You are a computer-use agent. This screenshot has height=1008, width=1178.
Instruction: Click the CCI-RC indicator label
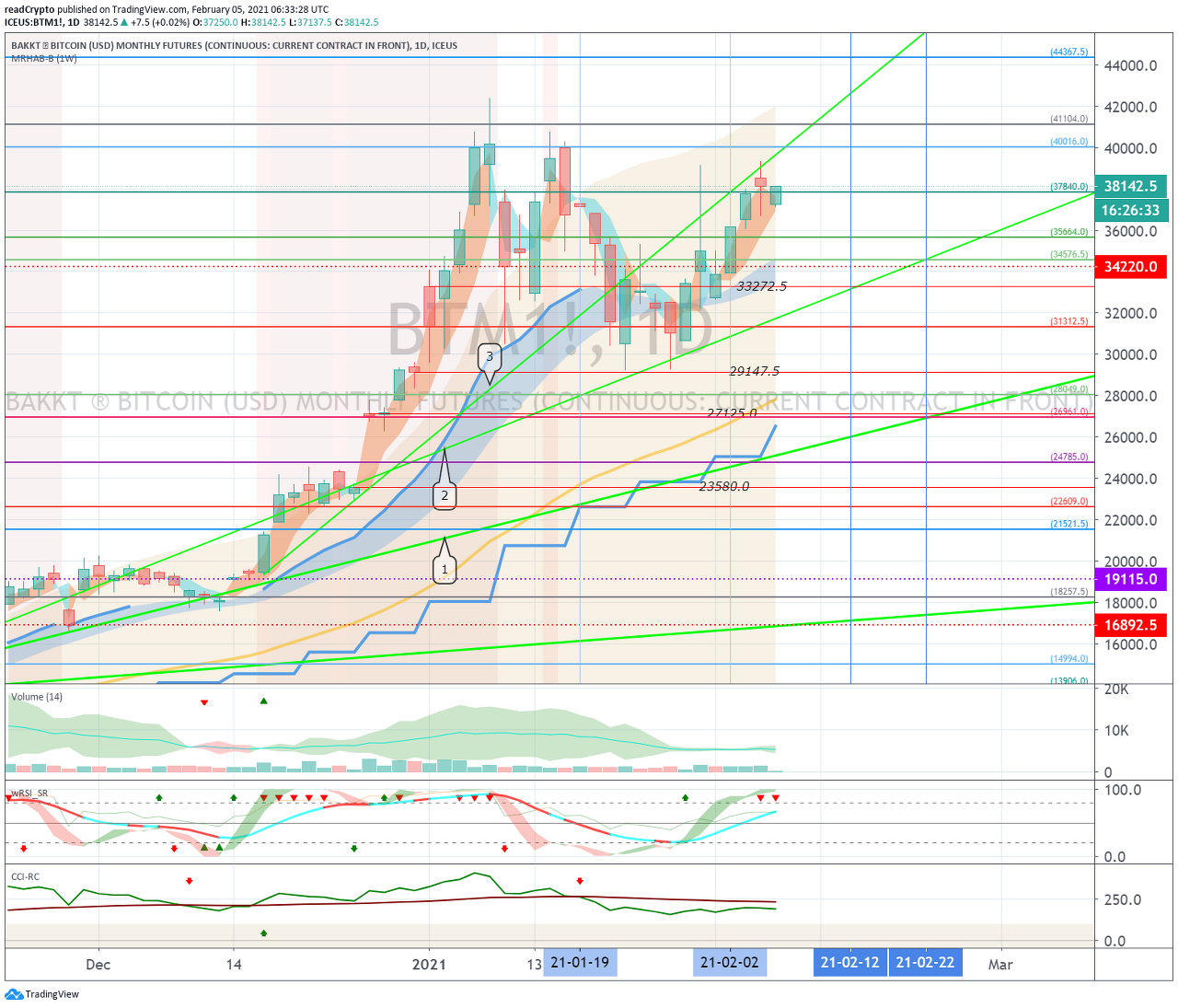(x=25, y=877)
